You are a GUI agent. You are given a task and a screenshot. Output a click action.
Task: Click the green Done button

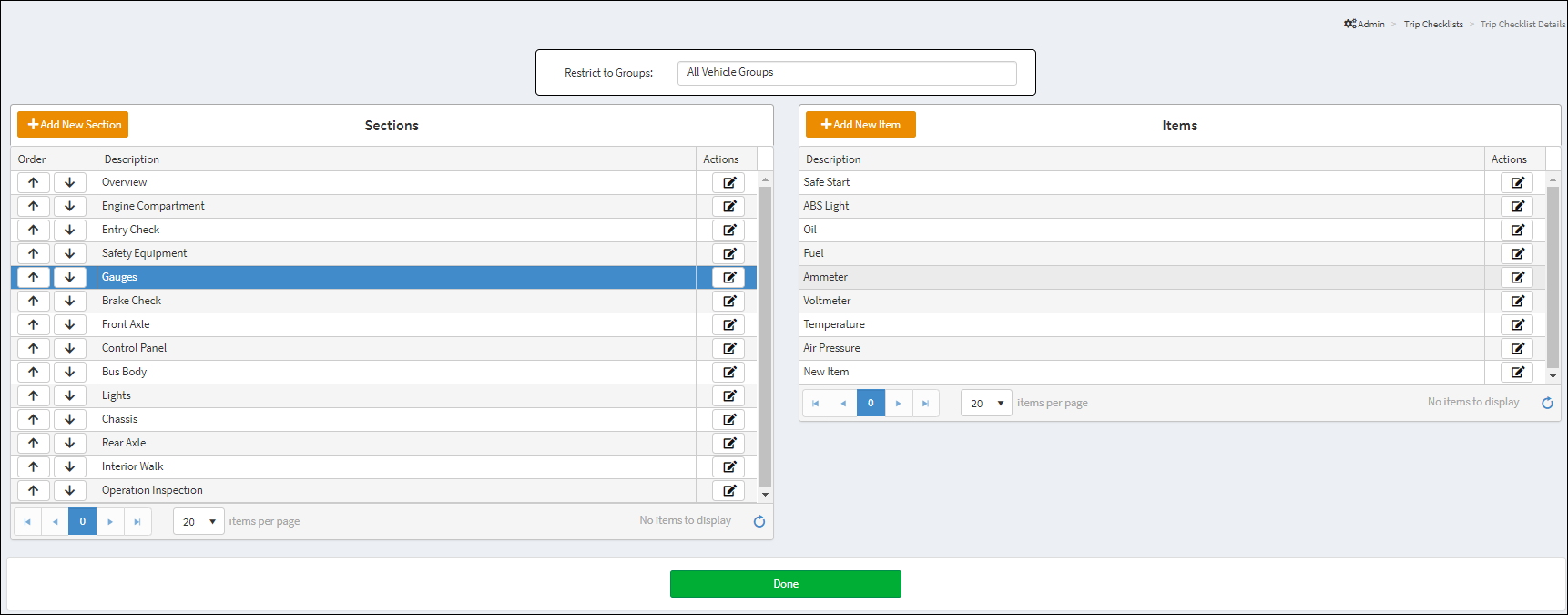(786, 584)
